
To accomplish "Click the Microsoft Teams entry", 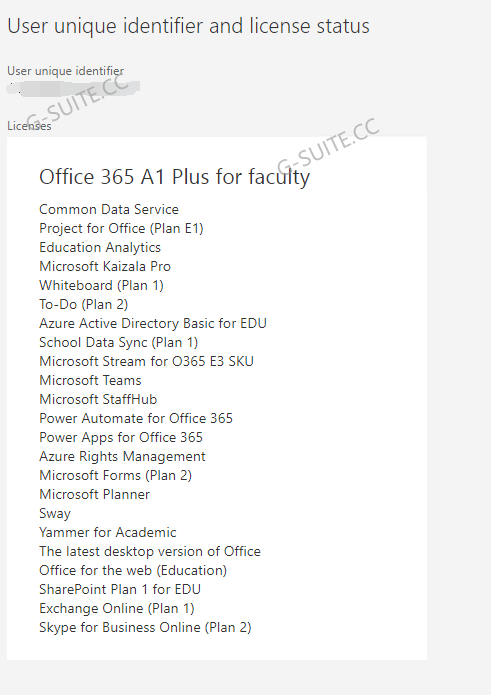I will [90, 380].
